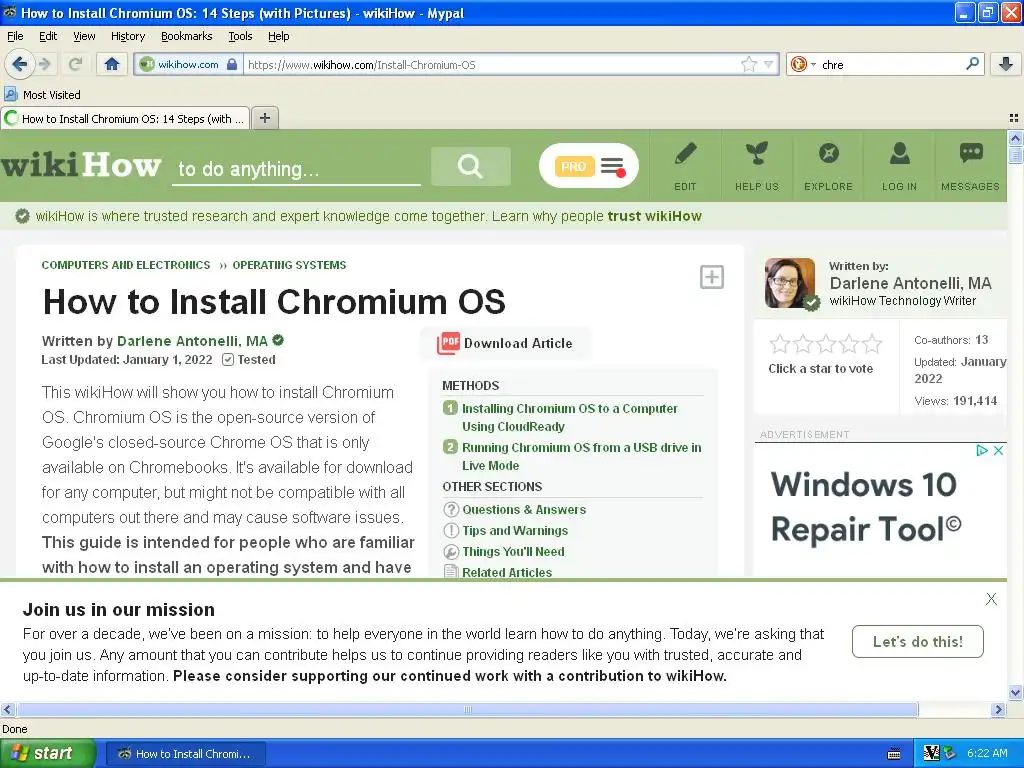The image size is (1024, 768).
Task: Go to Related Articles section
Action: 507,572
